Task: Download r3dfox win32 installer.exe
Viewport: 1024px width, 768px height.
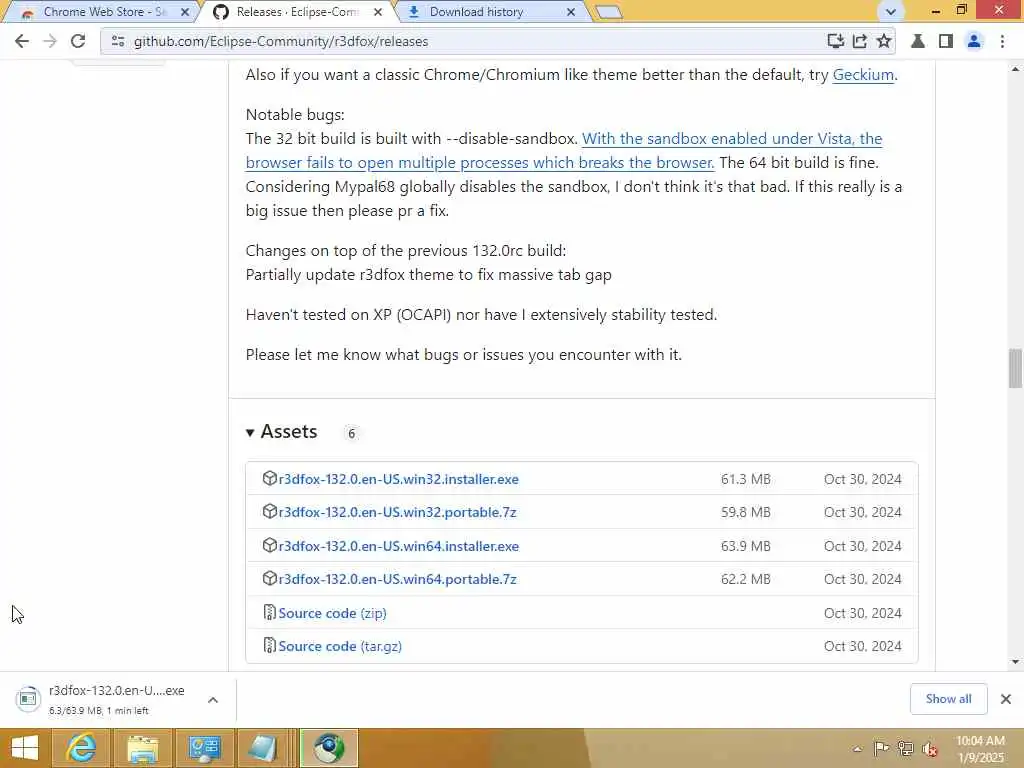Action: 398,479
